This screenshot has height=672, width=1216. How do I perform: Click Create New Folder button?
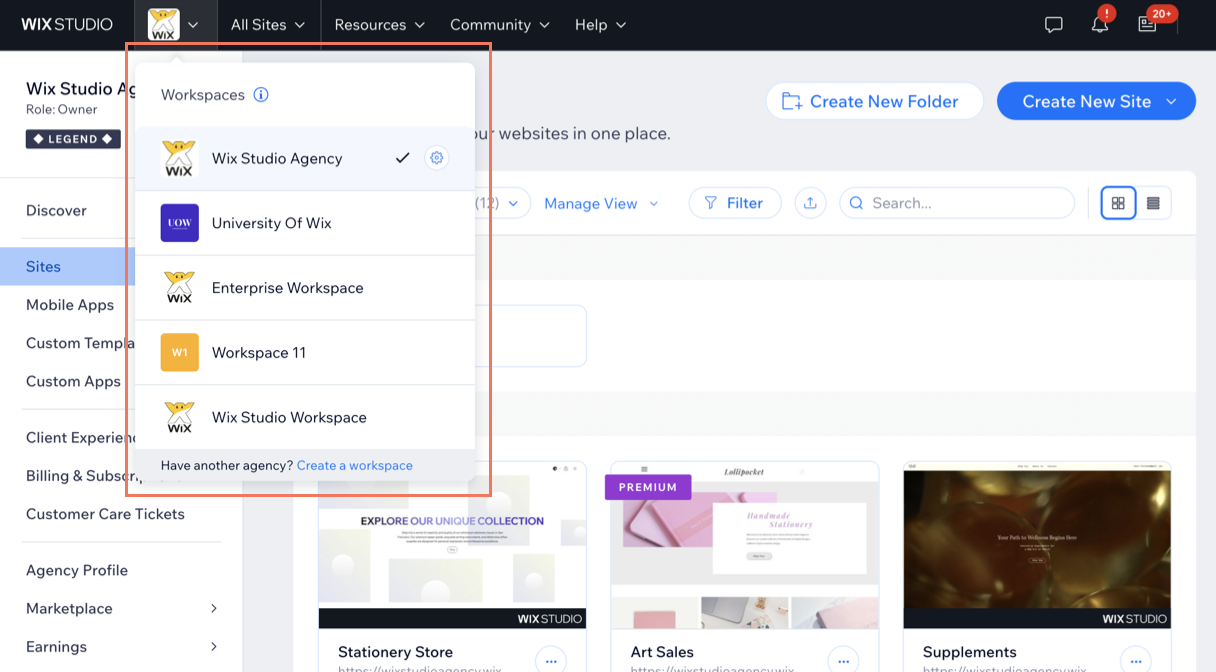pos(874,101)
